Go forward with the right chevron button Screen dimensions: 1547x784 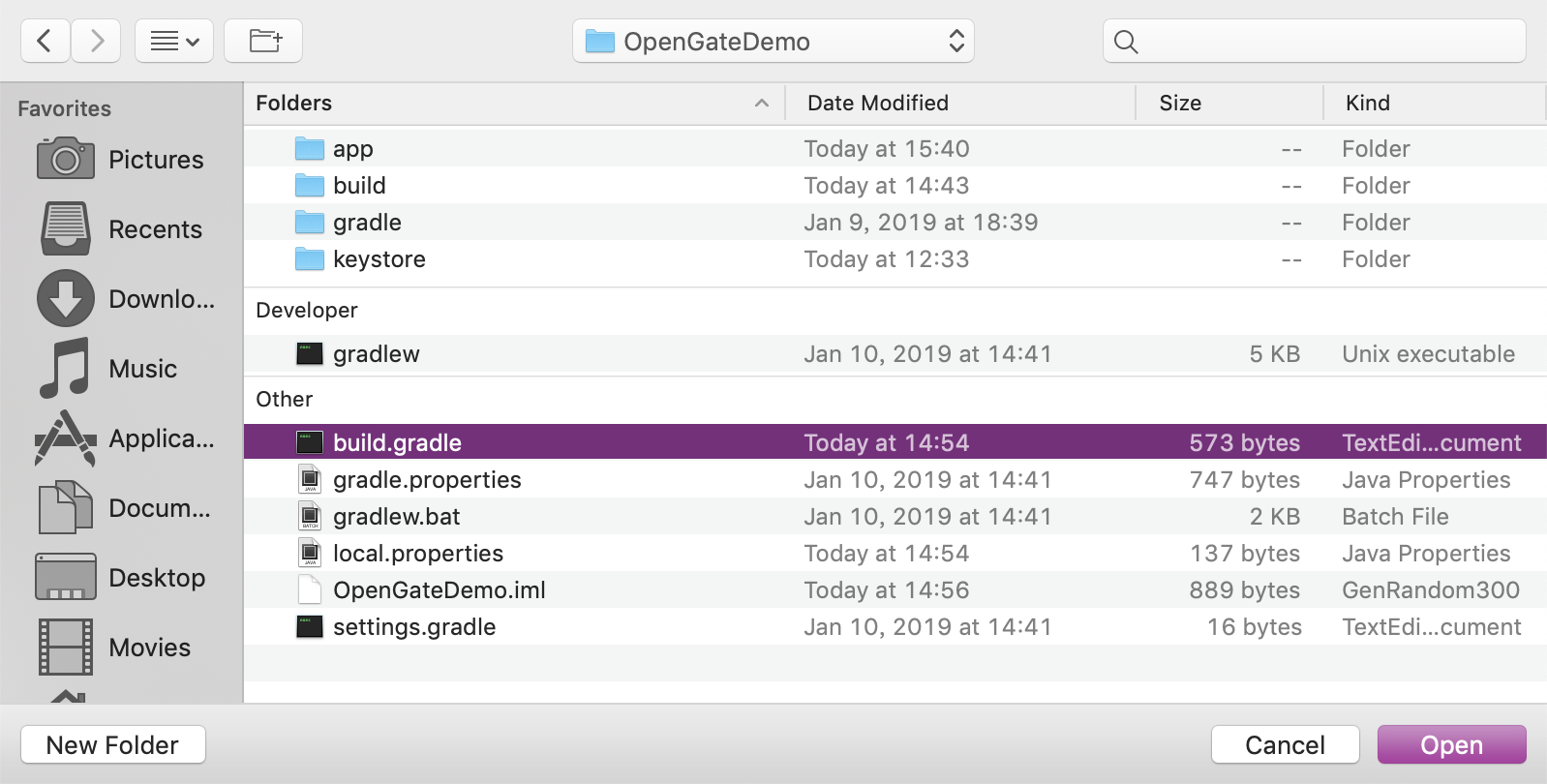[96, 41]
